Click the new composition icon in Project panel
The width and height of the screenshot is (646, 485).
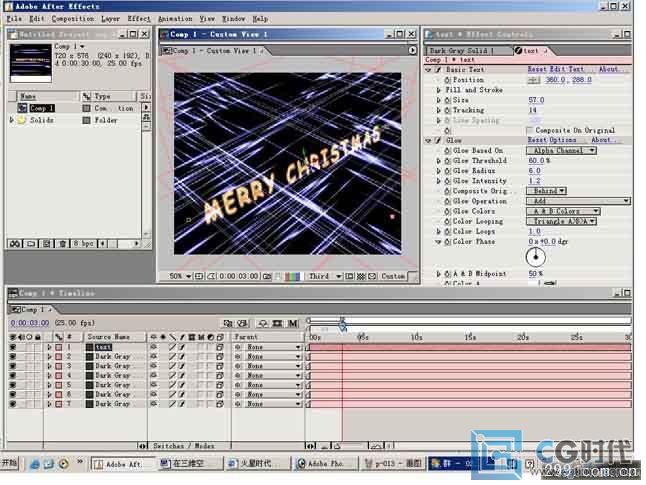(x=47, y=244)
